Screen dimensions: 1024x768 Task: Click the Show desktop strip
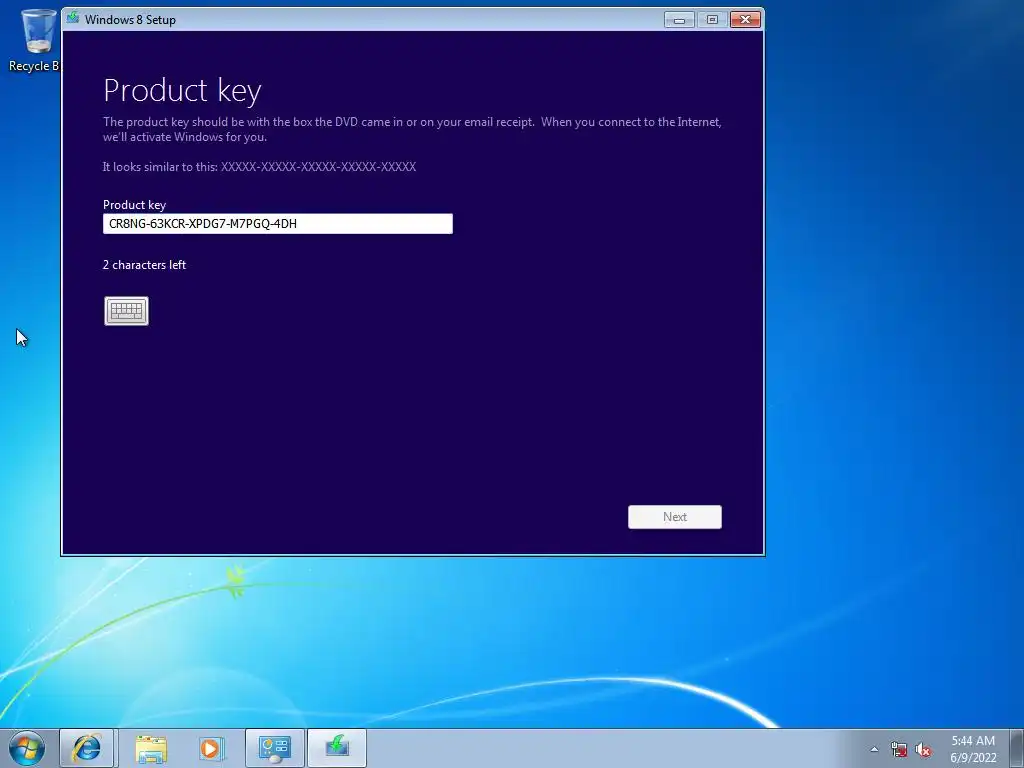tap(1017, 748)
